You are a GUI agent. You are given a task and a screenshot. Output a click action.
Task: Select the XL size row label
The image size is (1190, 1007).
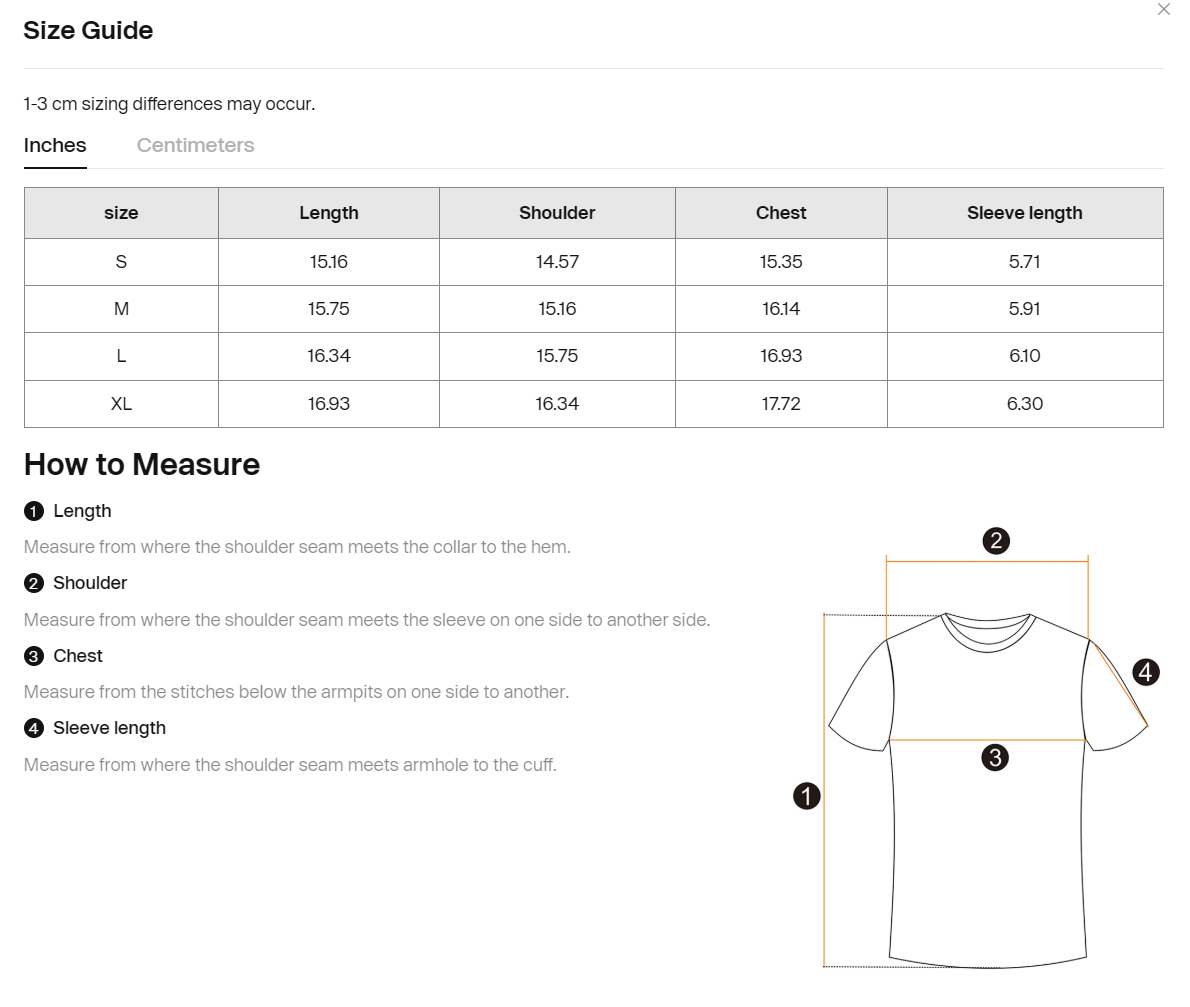[x=121, y=404]
